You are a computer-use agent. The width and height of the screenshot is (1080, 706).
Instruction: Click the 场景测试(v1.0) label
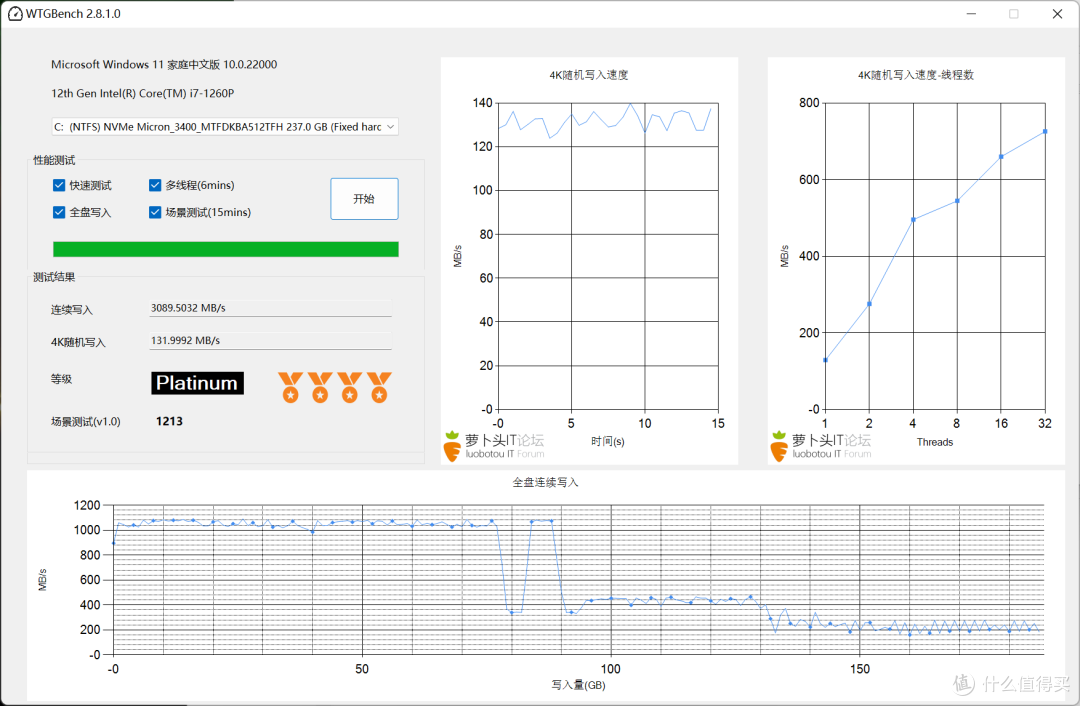[x=85, y=422]
